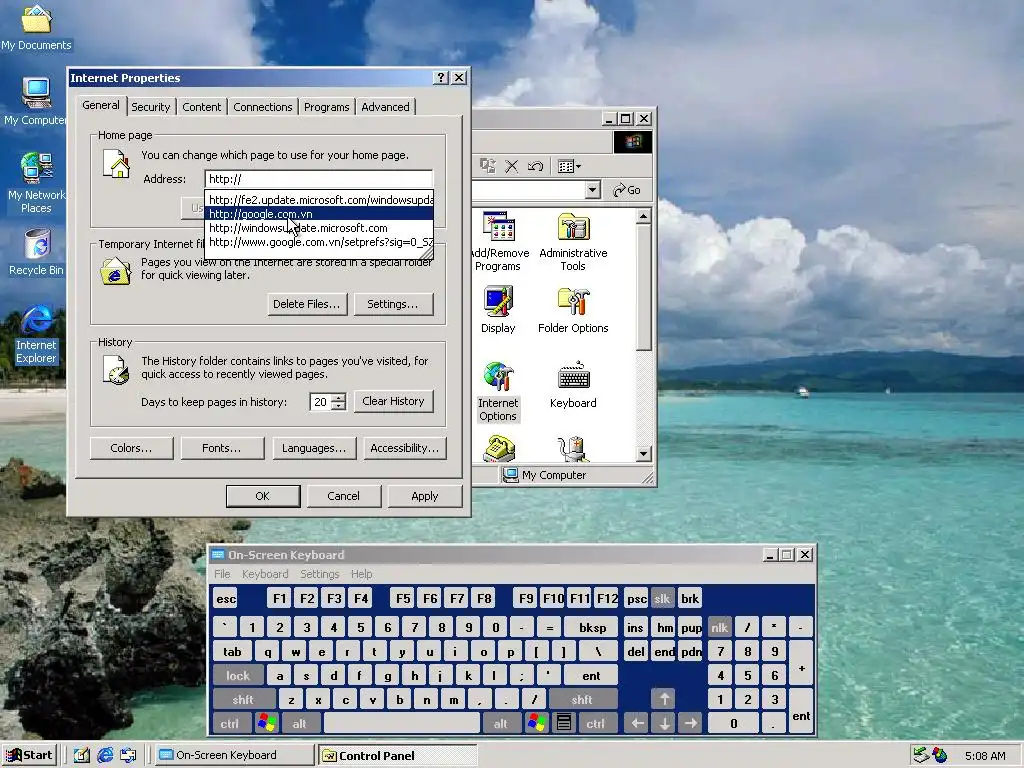Screen dimensions: 1024x768
Task: Toggle the left alt key
Action: (x=300, y=723)
